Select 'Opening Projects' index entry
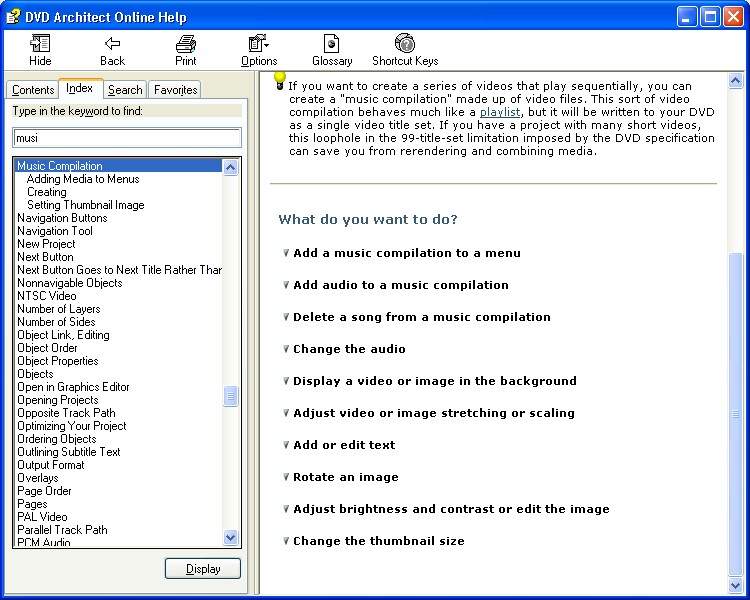The width and height of the screenshot is (750, 600). click(x=58, y=400)
